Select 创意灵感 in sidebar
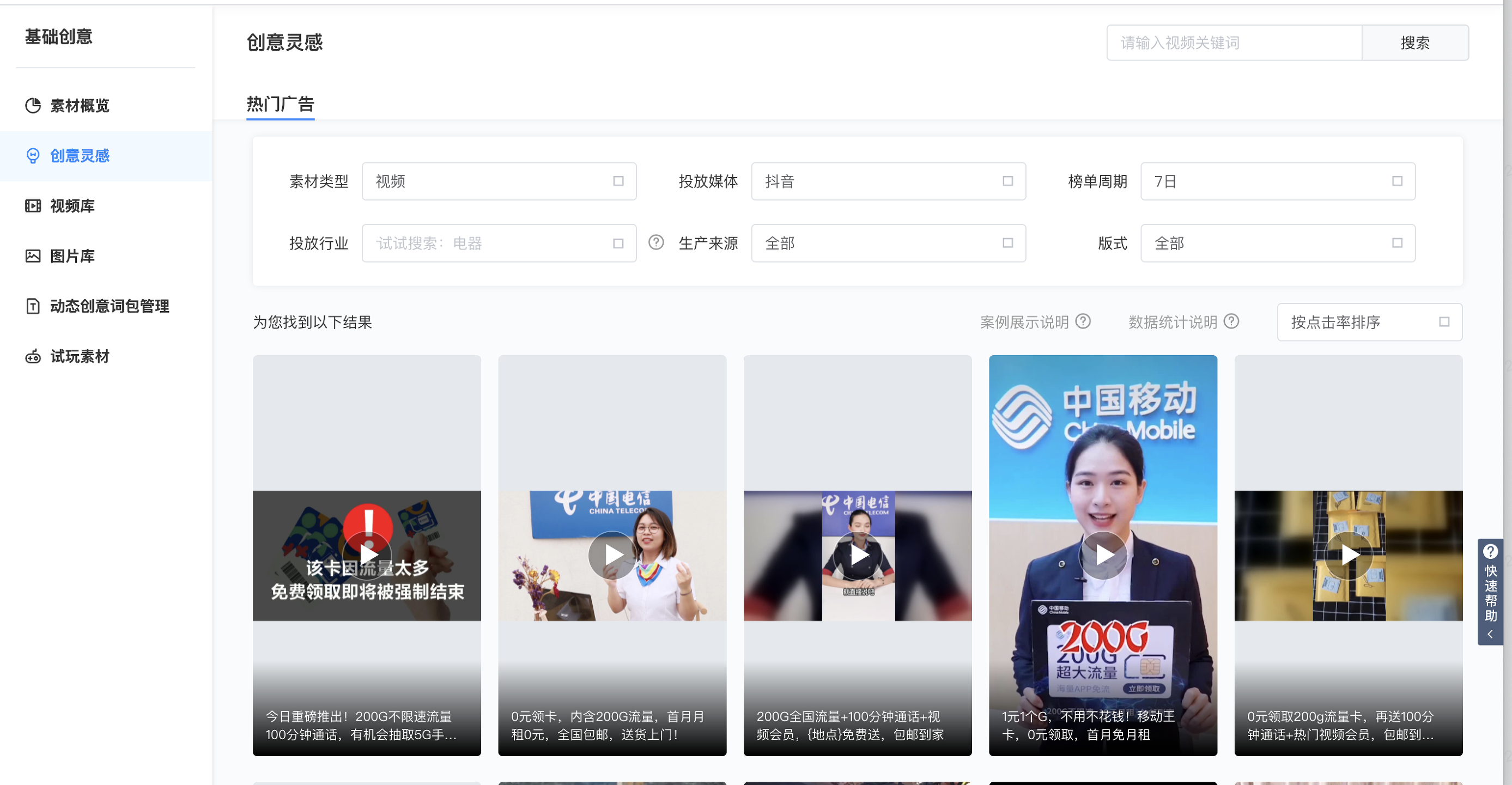Screen dimensions: 1512x785 point(80,155)
